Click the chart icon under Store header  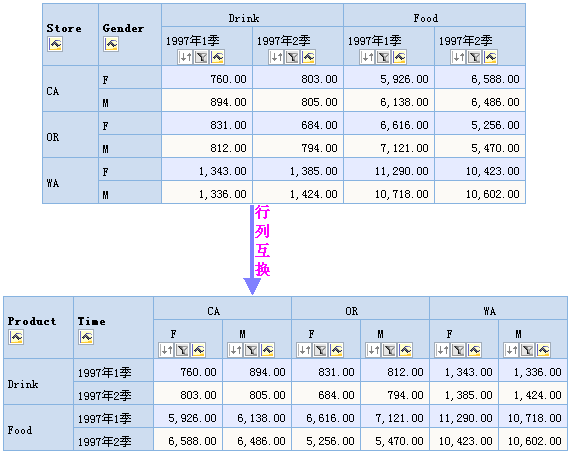pyautogui.click(x=55, y=44)
